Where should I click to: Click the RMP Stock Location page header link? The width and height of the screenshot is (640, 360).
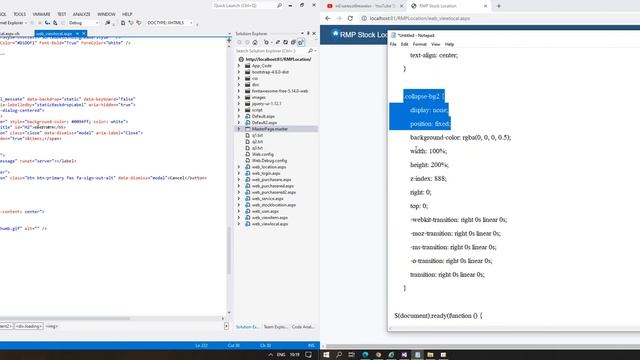coord(360,35)
